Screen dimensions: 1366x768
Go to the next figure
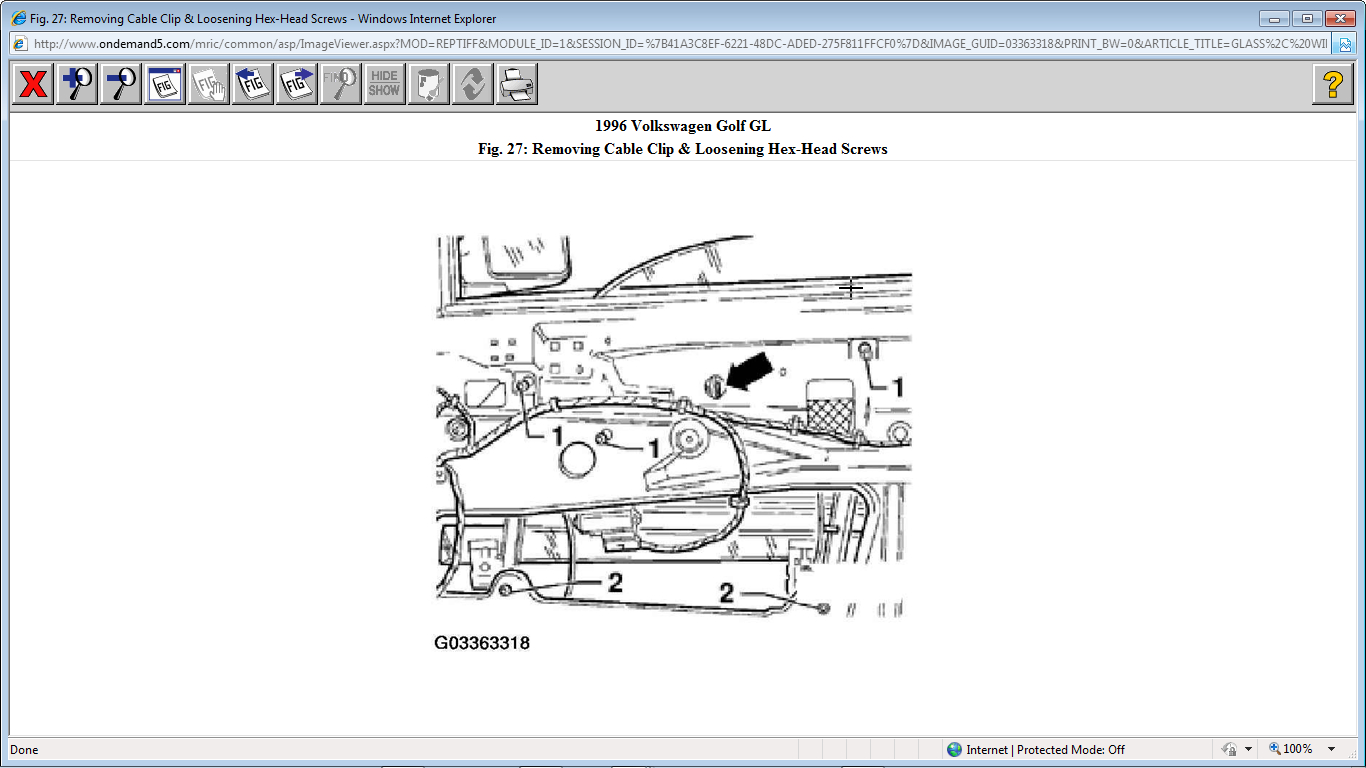point(297,84)
